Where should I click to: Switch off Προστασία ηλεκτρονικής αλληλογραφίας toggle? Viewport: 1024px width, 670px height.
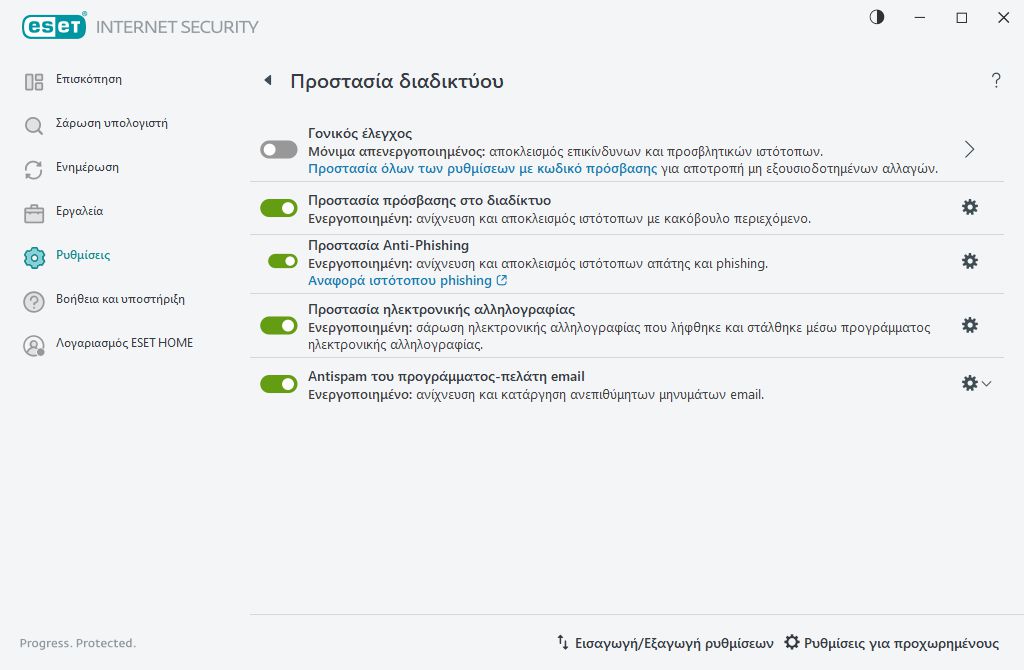[279, 325]
